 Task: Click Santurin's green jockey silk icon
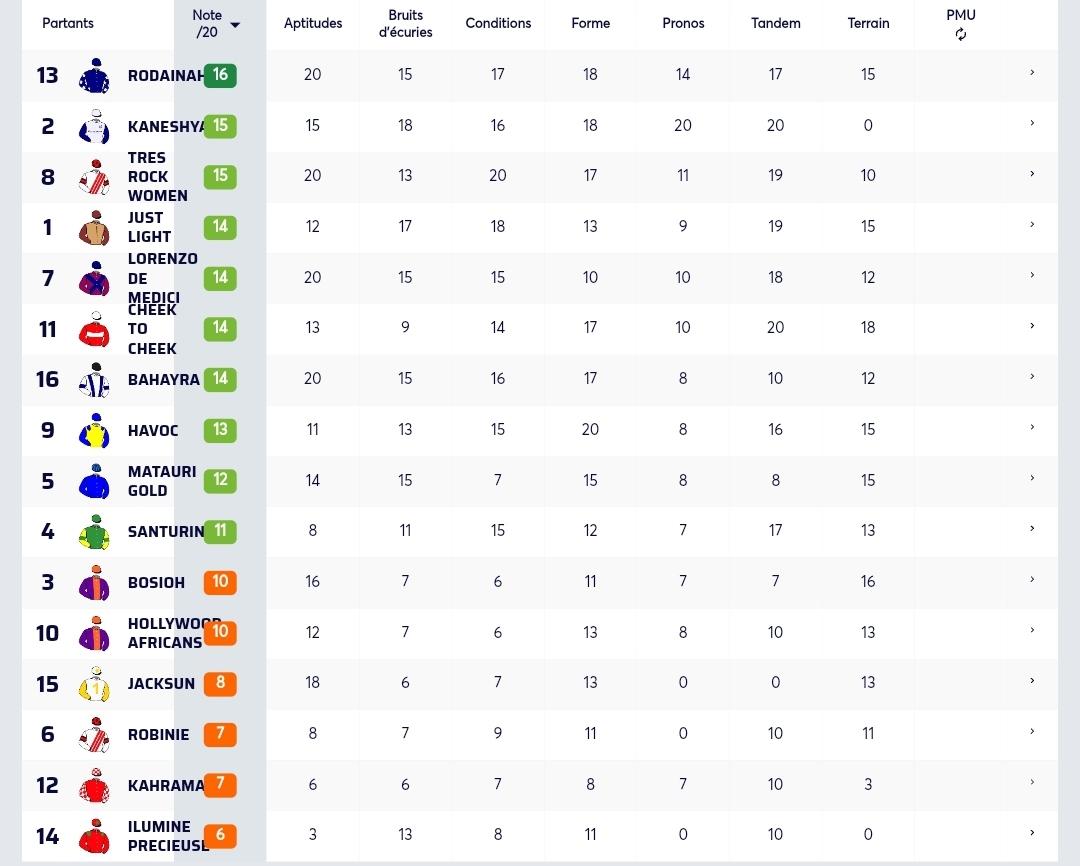pos(94,532)
